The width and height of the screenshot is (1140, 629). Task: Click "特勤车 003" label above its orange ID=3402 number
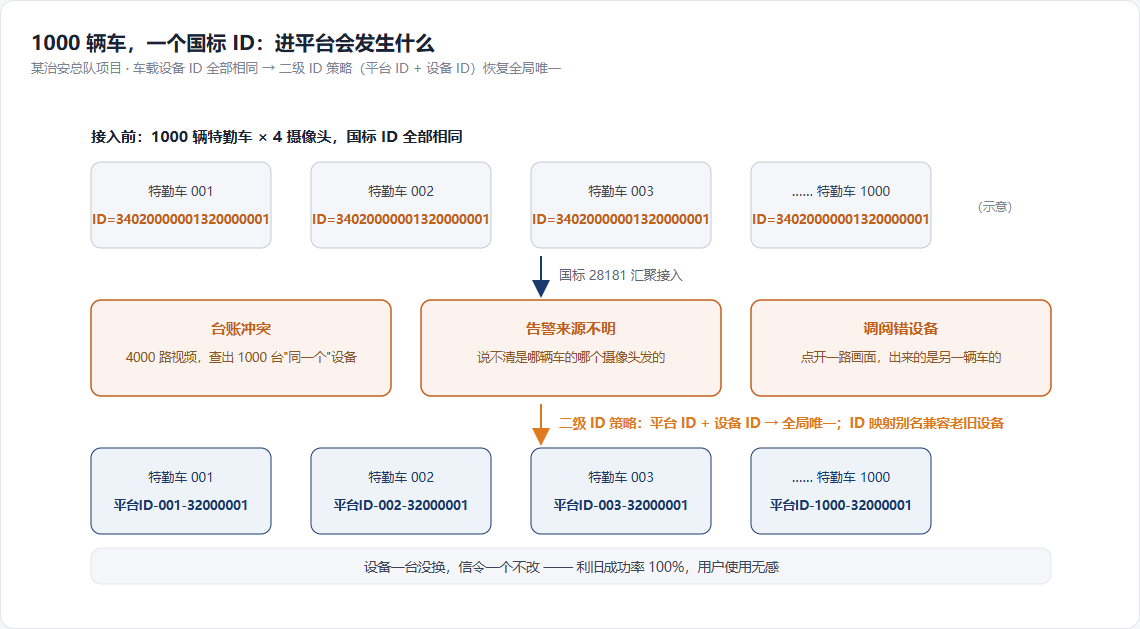pos(621,191)
